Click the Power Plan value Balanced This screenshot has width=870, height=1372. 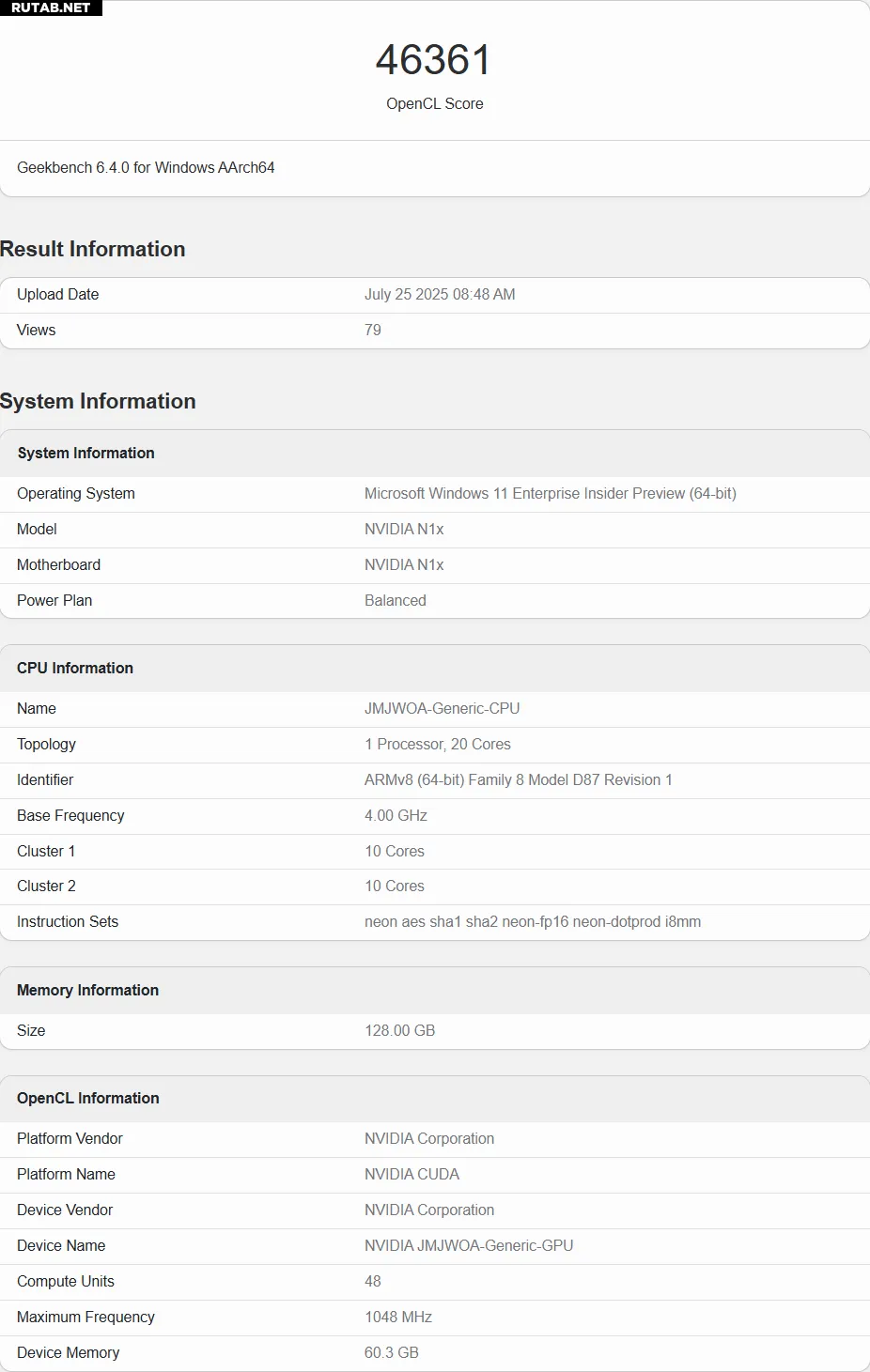pyautogui.click(x=396, y=601)
